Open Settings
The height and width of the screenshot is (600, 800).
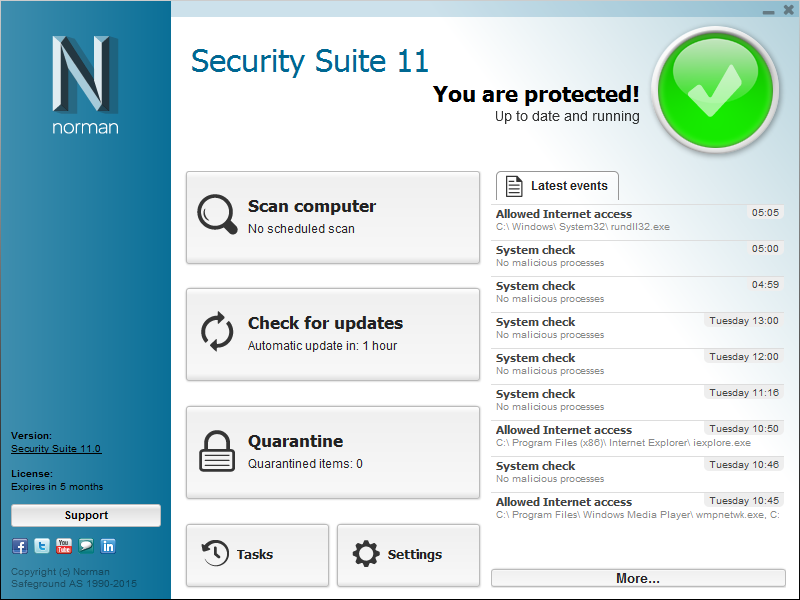pyautogui.click(x=408, y=555)
